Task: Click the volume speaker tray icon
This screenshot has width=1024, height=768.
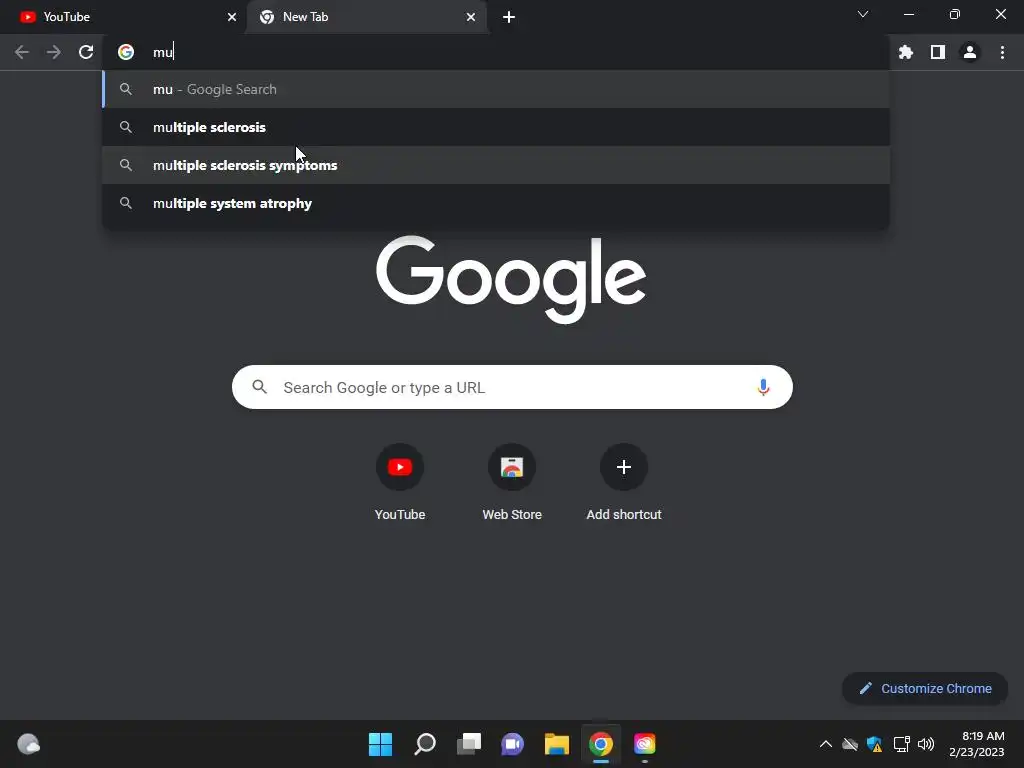Action: (x=925, y=744)
